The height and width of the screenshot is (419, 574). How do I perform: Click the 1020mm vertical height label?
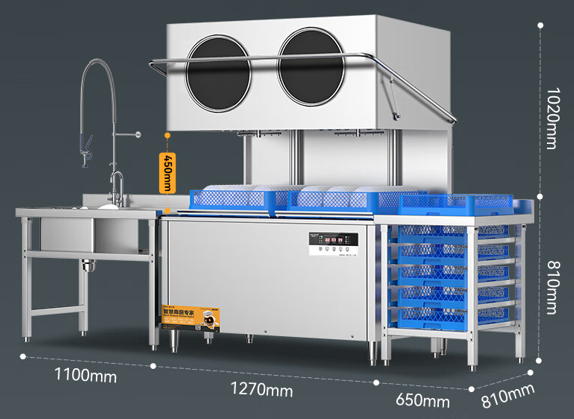point(551,118)
